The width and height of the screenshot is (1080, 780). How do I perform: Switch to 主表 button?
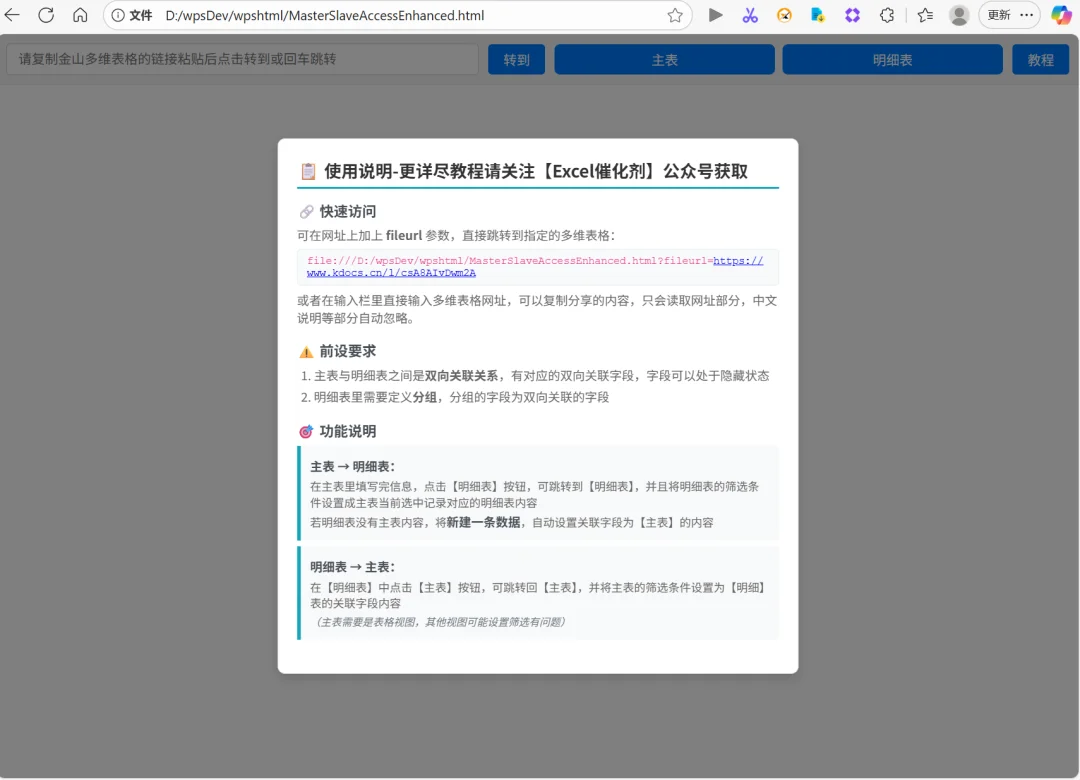click(x=665, y=60)
